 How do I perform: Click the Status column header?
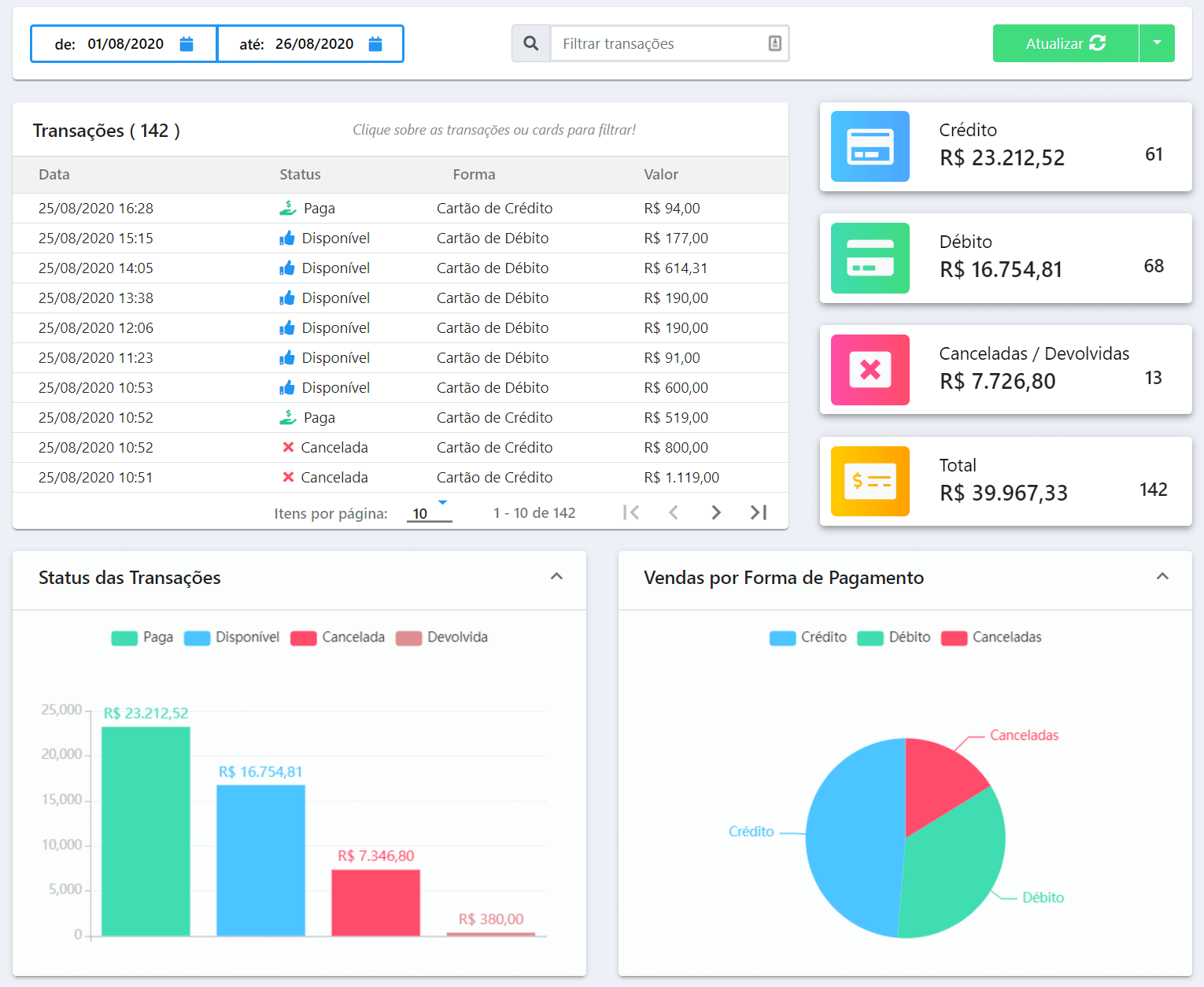pos(300,175)
